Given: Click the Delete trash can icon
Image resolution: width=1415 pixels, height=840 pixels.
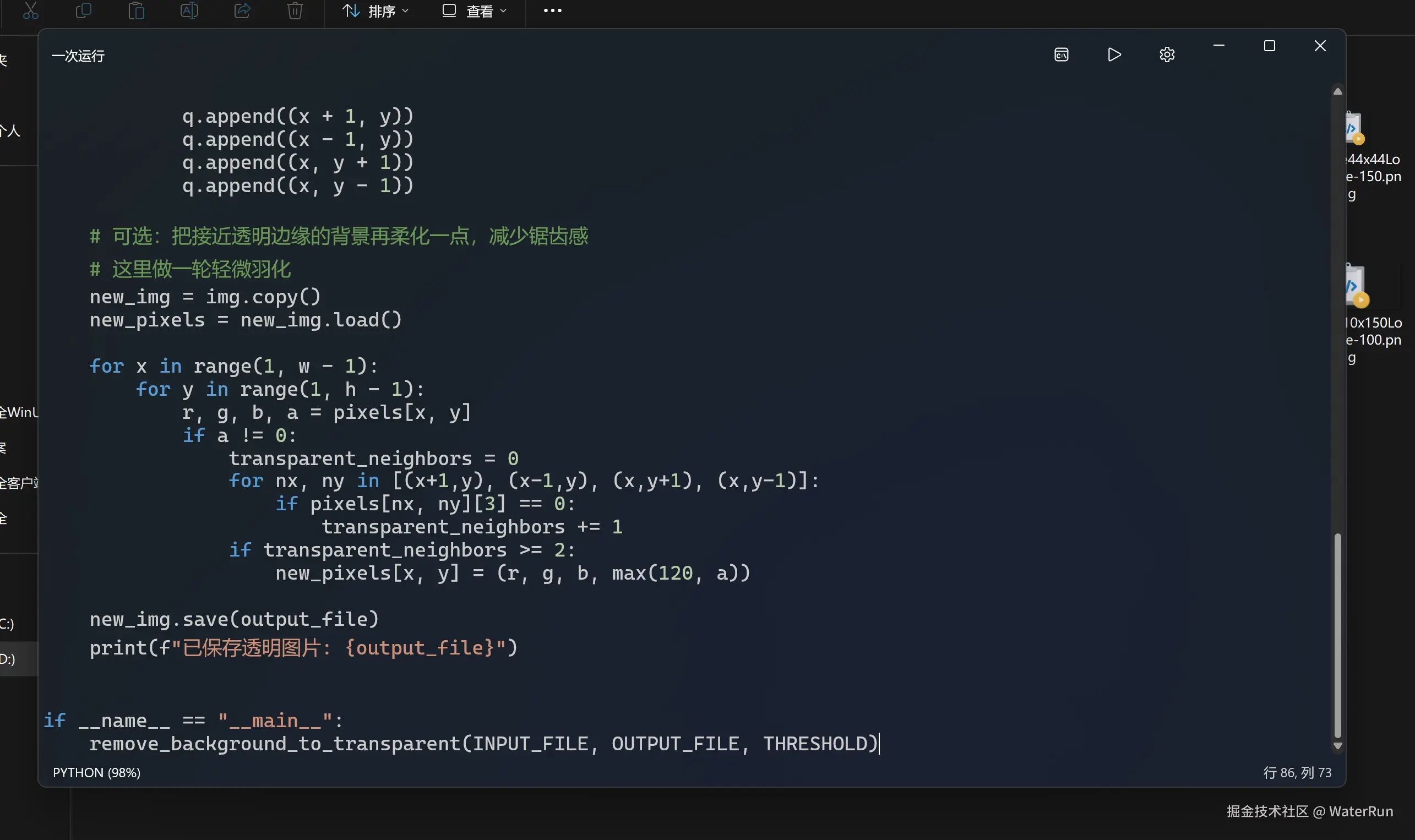Looking at the screenshot, I should pyautogui.click(x=295, y=11).
